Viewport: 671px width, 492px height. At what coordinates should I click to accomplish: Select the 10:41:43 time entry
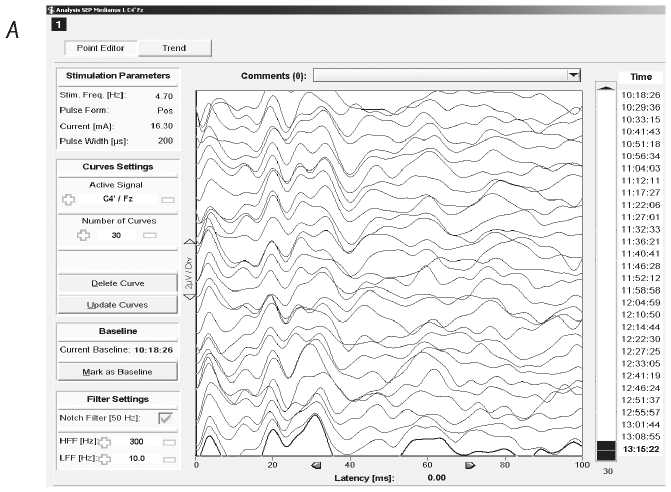[x=641, y=132]
